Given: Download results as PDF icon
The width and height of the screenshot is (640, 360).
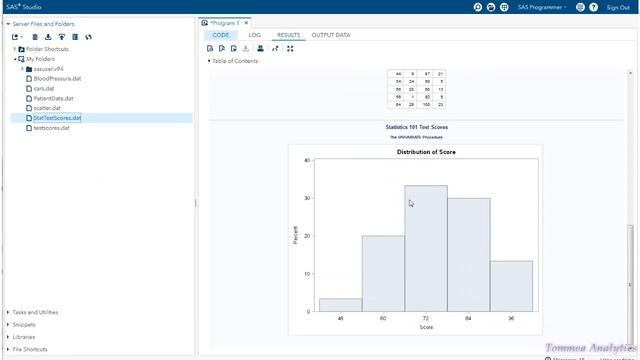Looking at the screenshot, I should 222,49.
